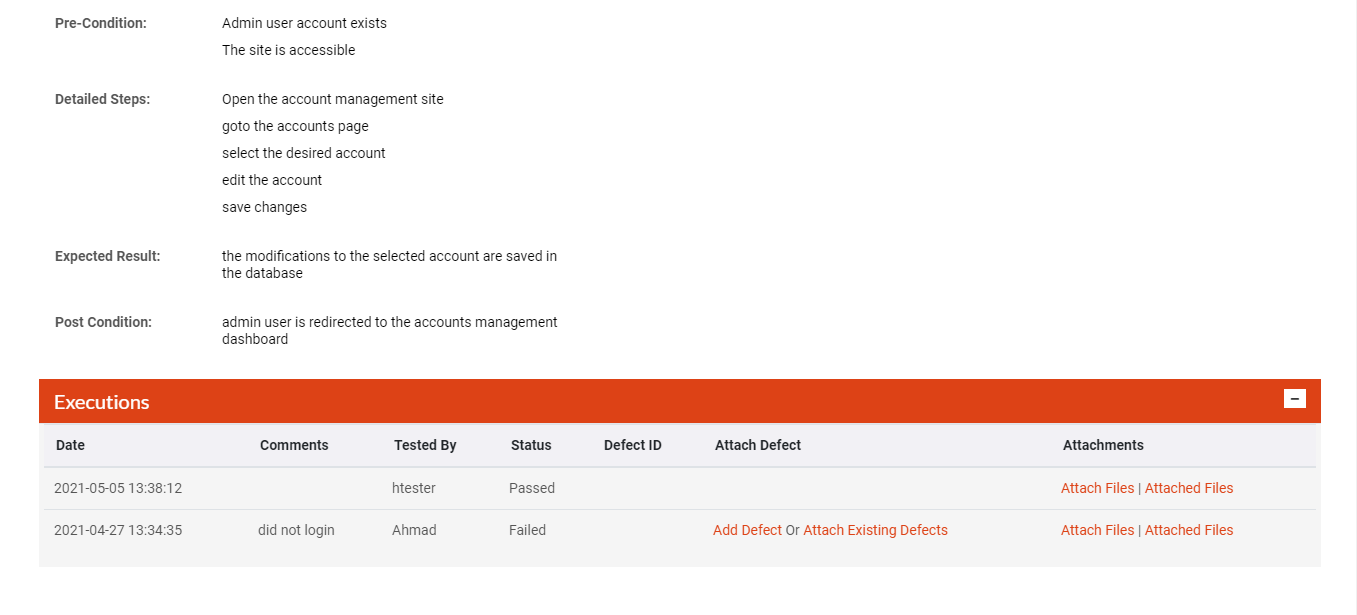This screenshot has width=1357, height=615.
Task: Click the Expected Result section label
Action: (107, 256)
